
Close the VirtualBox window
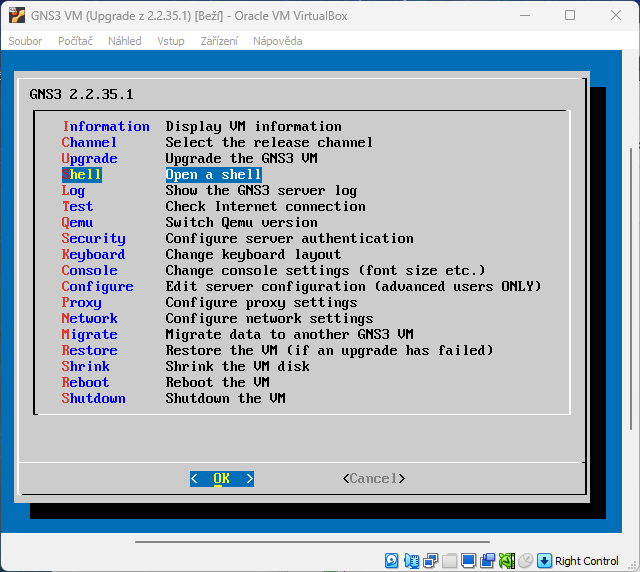(x=616, y=16)
